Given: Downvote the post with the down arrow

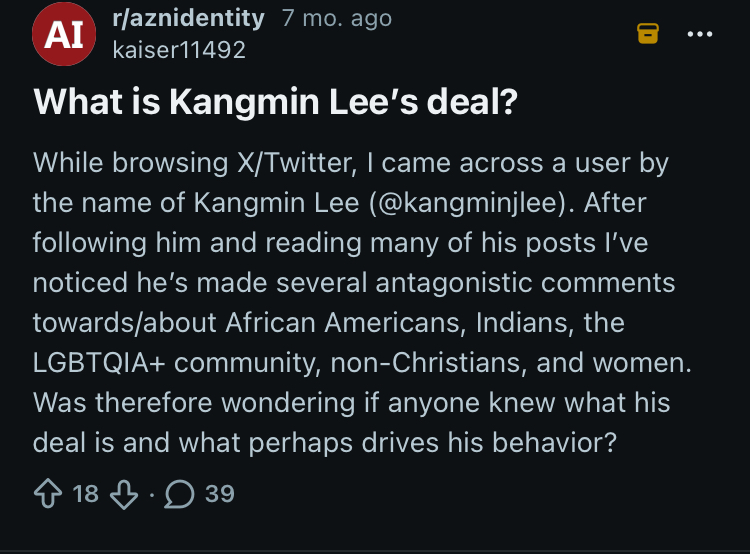Looking at the screenshot, I should click(x=124, y=494).
